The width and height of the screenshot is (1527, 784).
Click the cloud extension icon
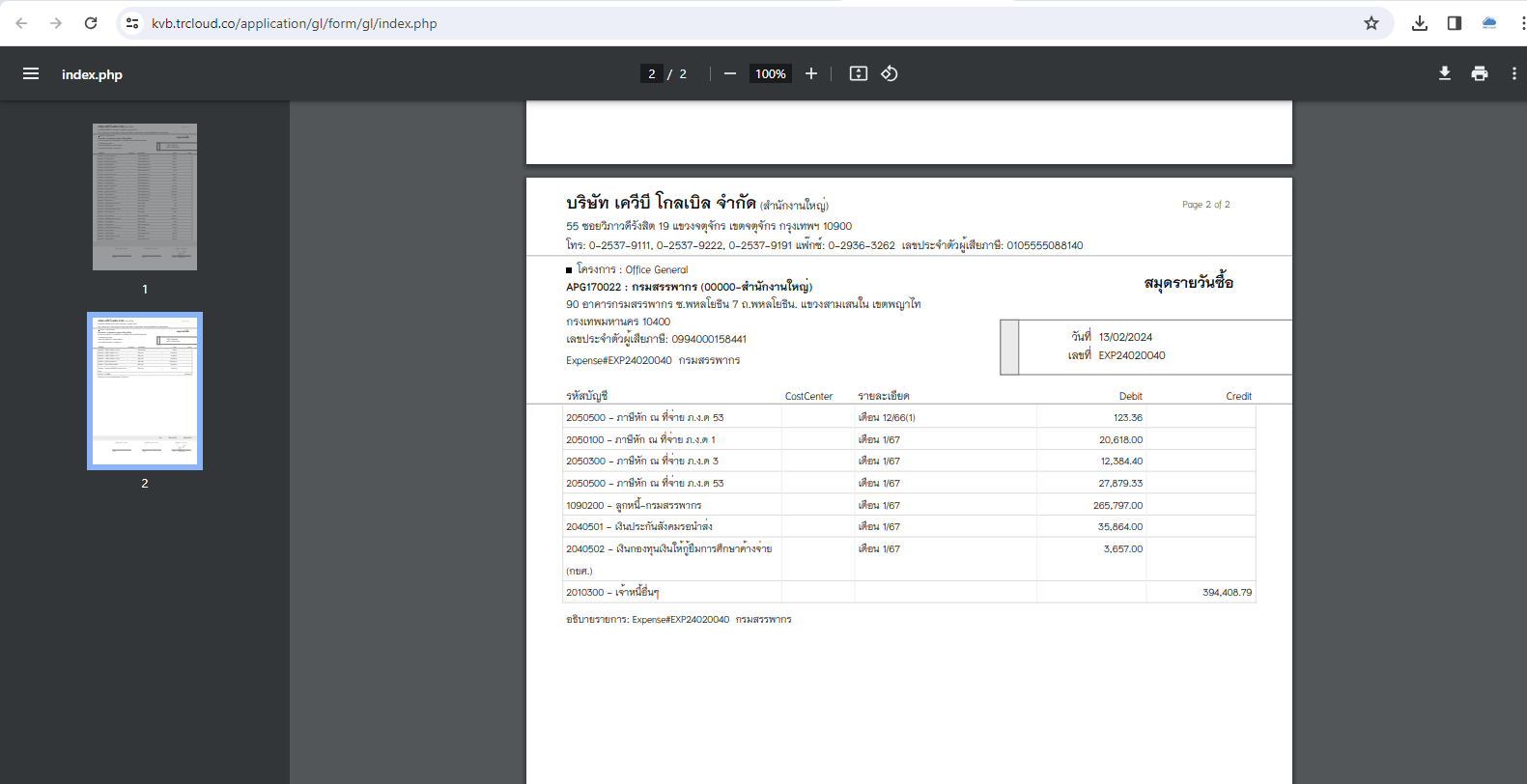point(1489,23)
